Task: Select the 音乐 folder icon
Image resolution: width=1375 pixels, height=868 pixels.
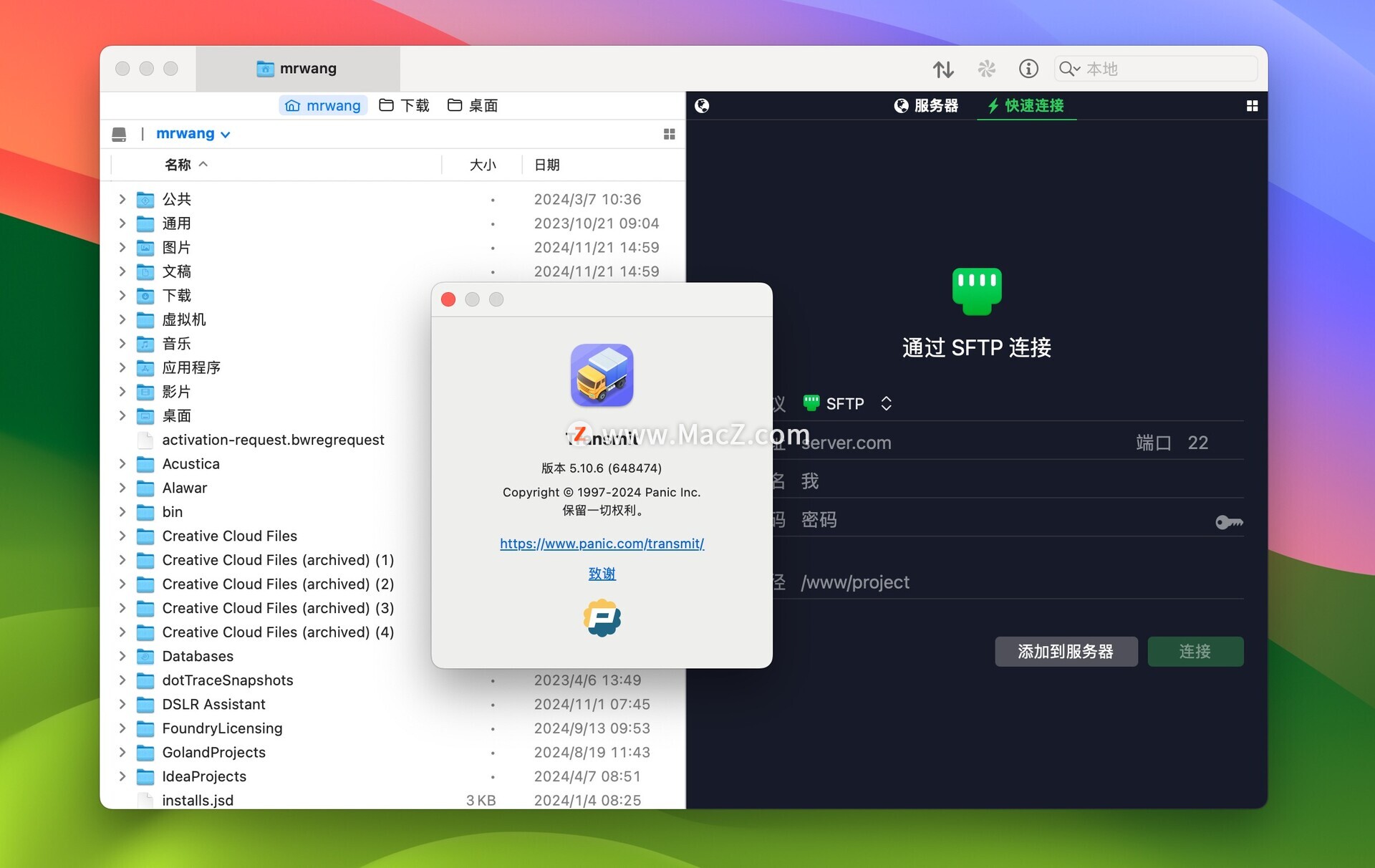Action: tap(145, 344)
